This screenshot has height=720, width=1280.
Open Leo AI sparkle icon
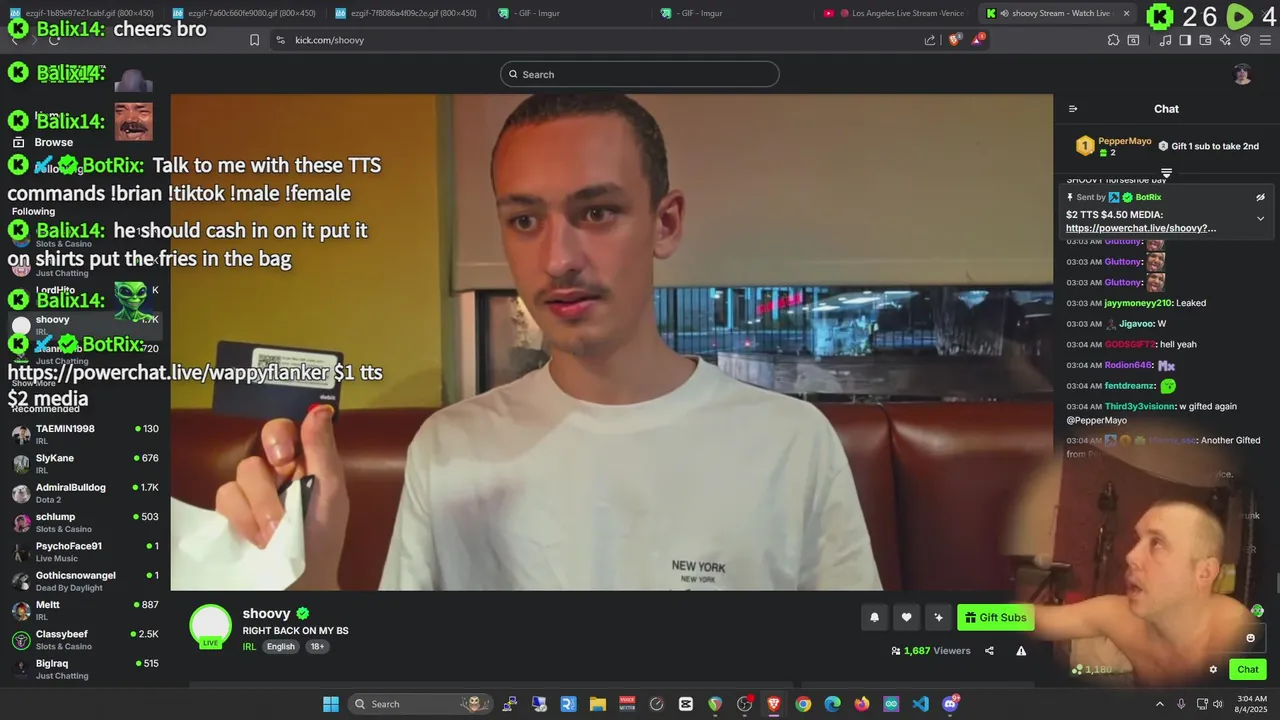tap(1225, 40)
